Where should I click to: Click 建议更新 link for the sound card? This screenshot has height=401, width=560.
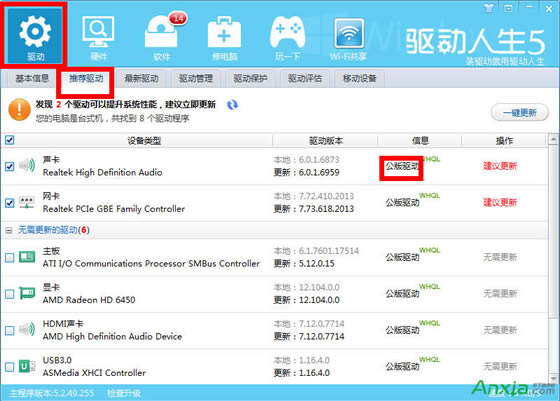point(500,166)
